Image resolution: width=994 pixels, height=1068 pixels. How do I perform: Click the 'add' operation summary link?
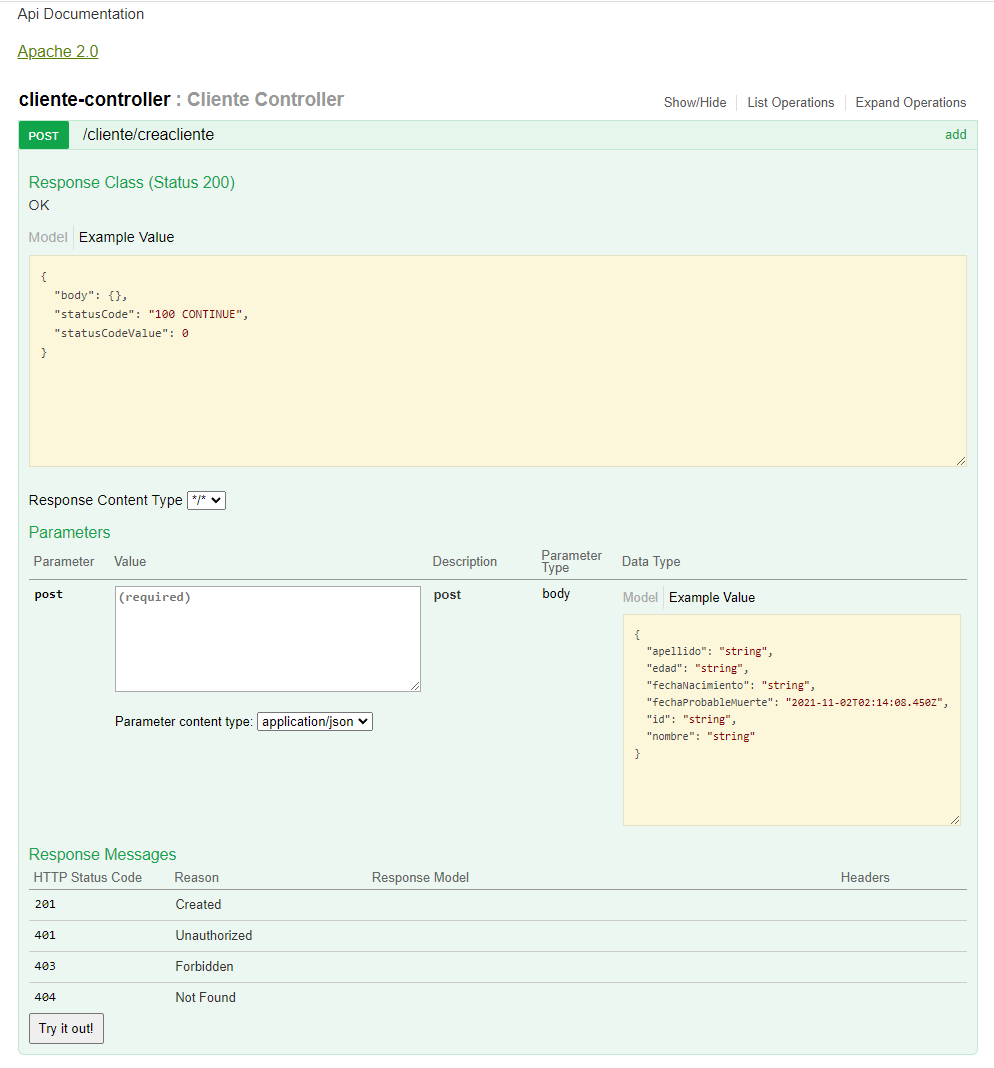[955, 135]
